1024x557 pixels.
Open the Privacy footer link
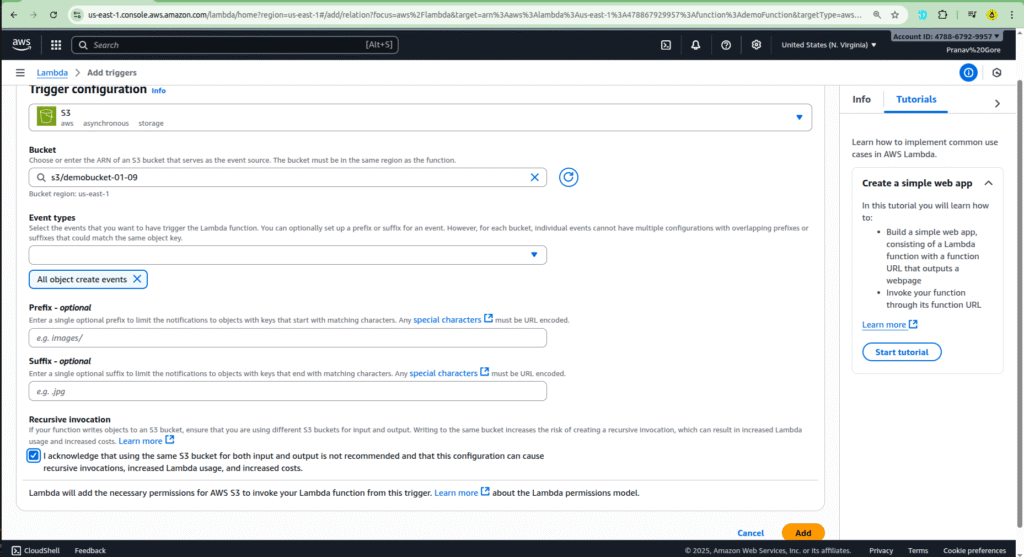pyautogui.click(x=880, y=550)
